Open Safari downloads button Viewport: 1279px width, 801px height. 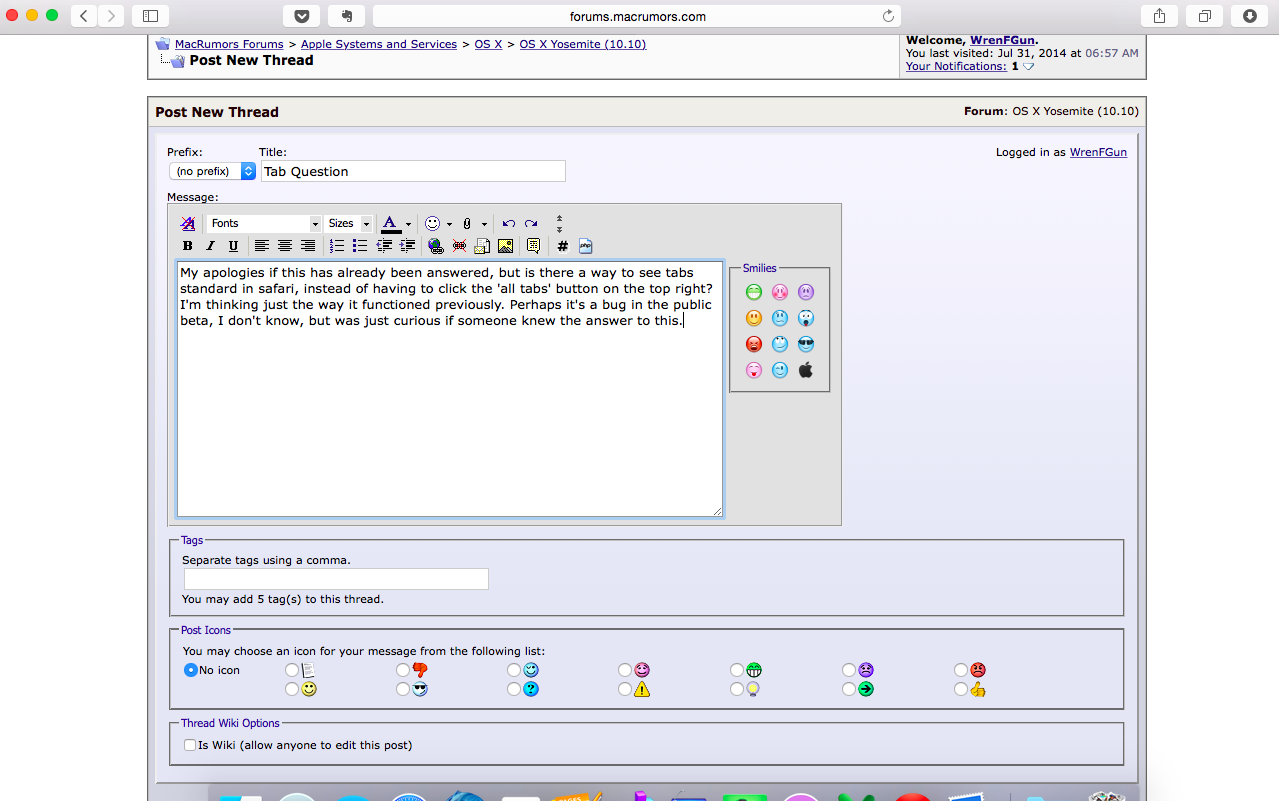pos(1250,16)
